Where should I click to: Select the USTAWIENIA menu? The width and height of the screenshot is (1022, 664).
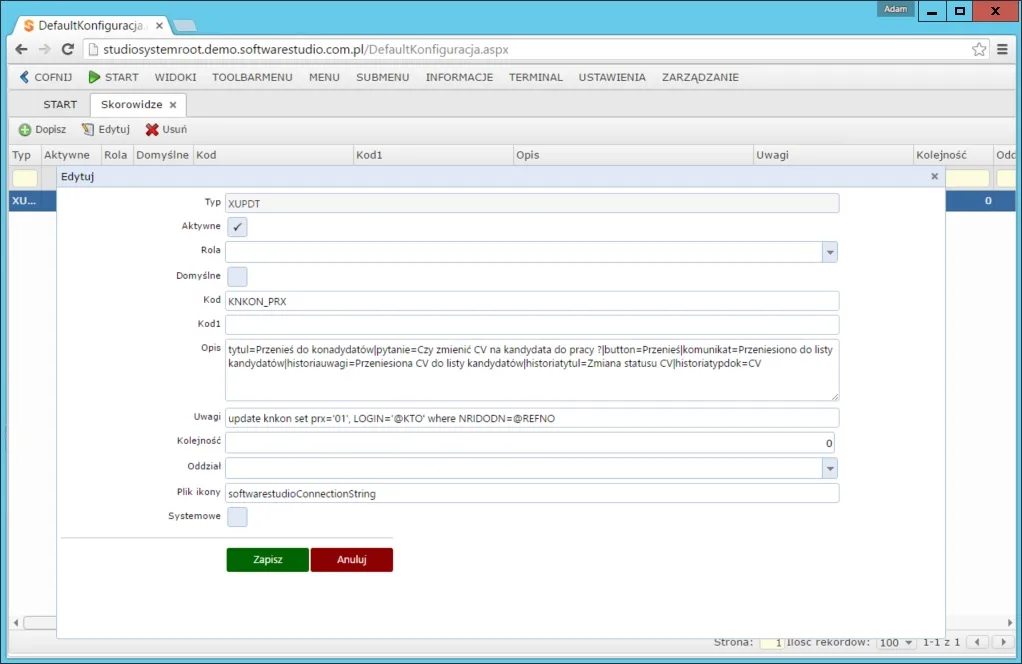click(612, 77)
